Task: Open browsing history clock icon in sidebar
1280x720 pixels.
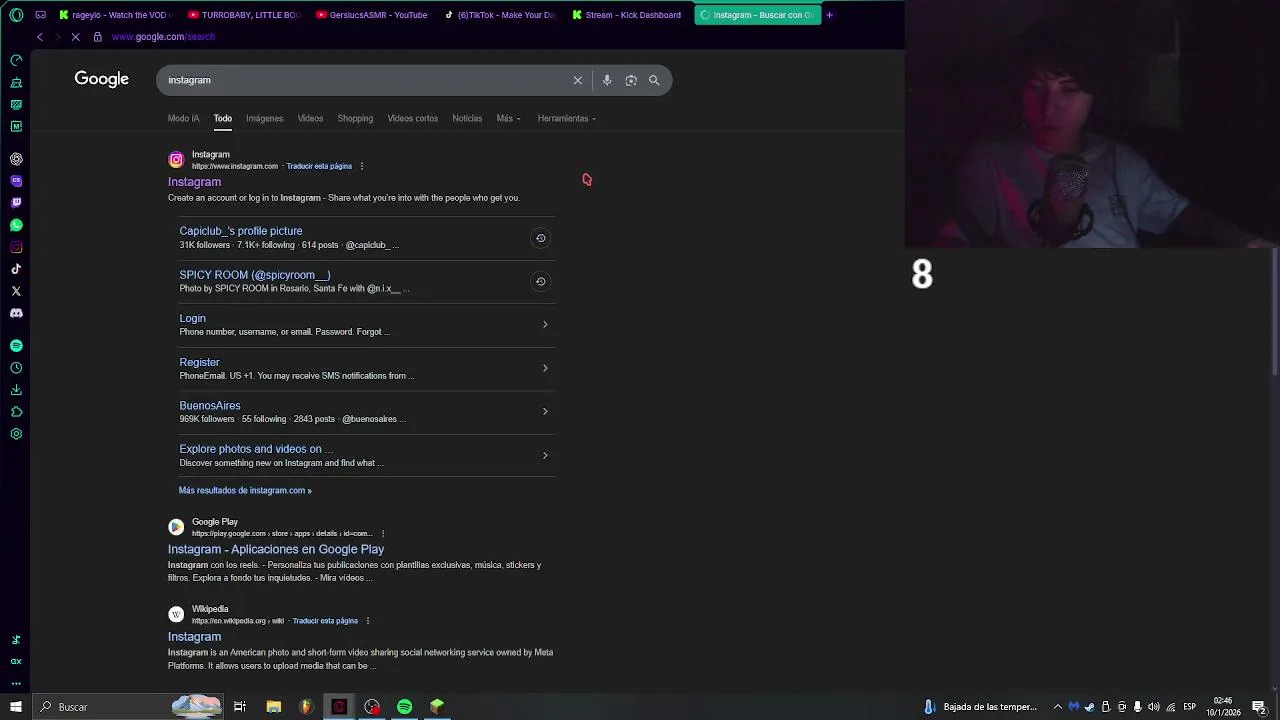Action: (x=16, y=368)
